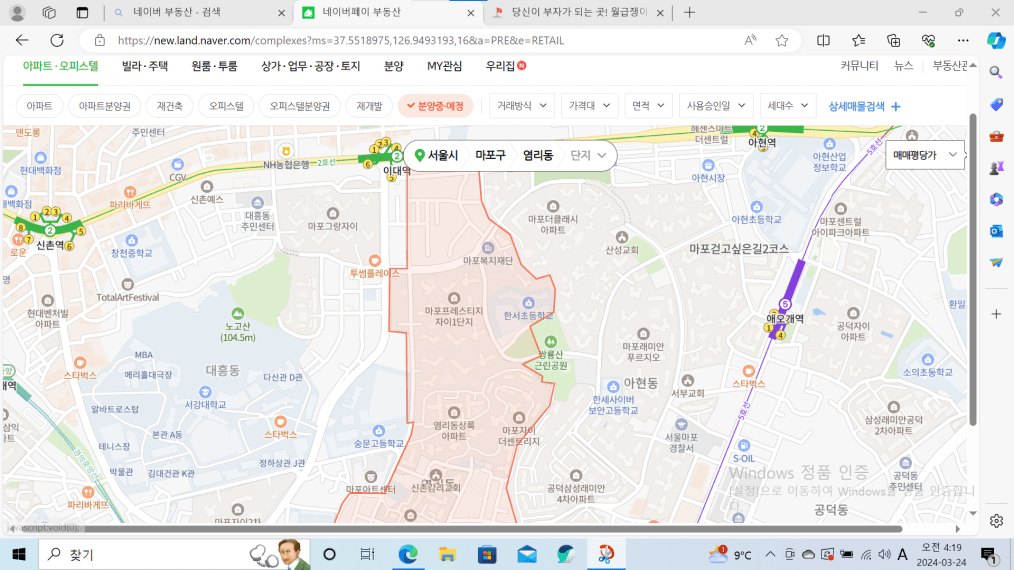Click the 쌍룡산 근린공원 park marker

550,341
